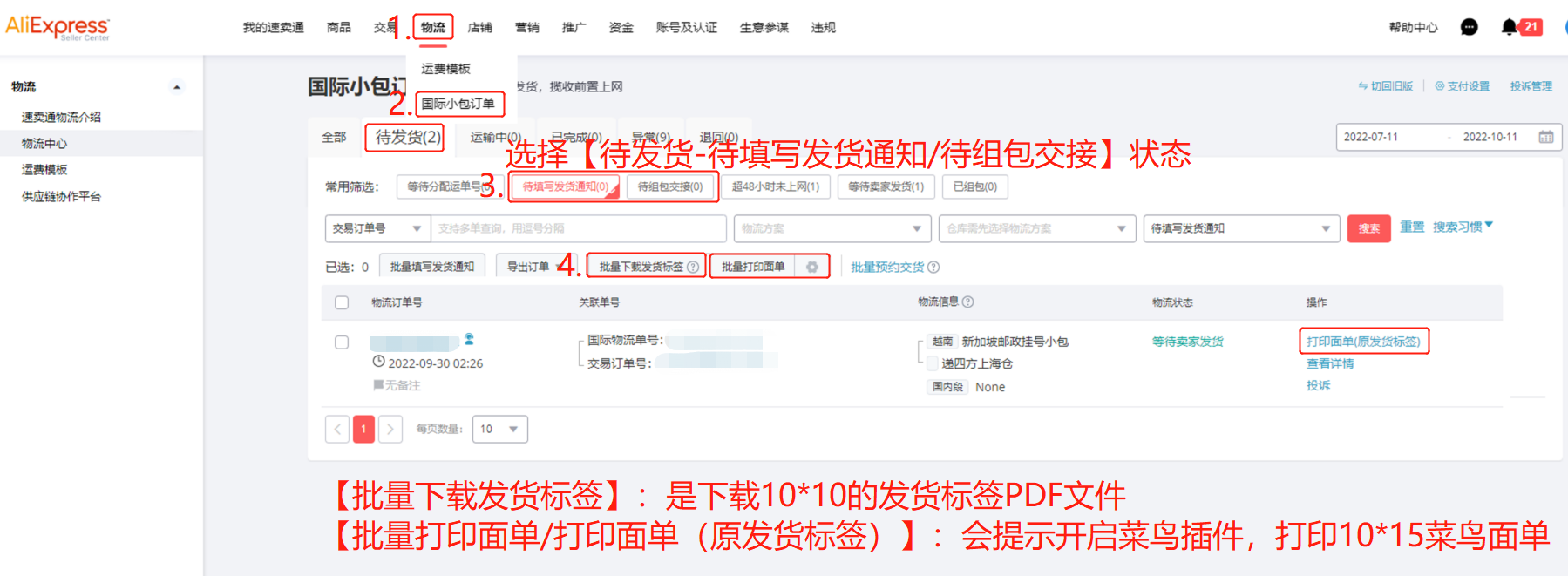The image size is (1568, 576).
Task: Check the first order row checkbox
Action: (342, 342)
